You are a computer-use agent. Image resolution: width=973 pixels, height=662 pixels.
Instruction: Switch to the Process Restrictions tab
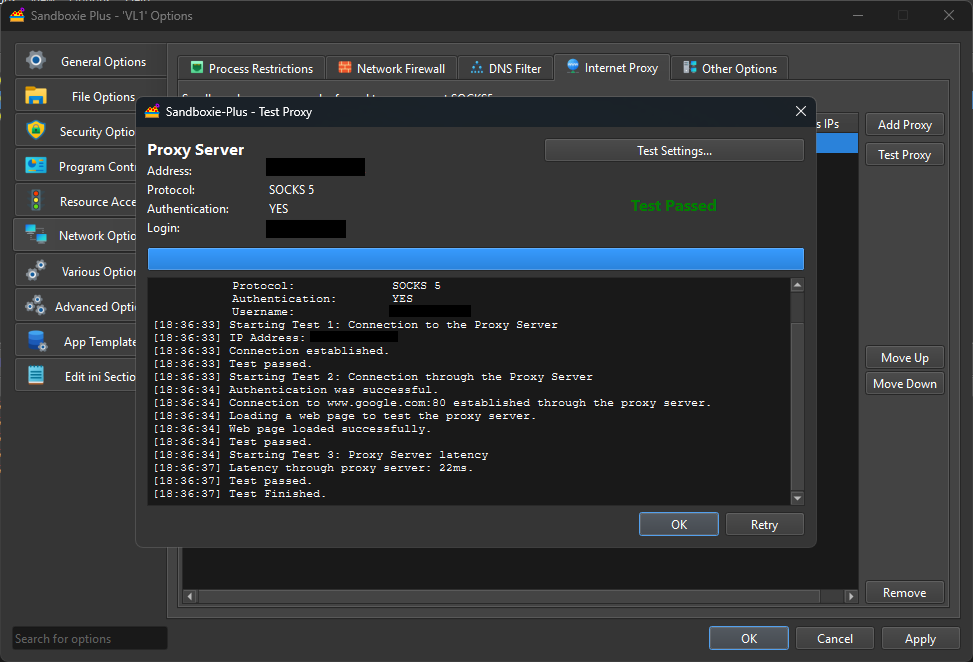coord(251,68)
